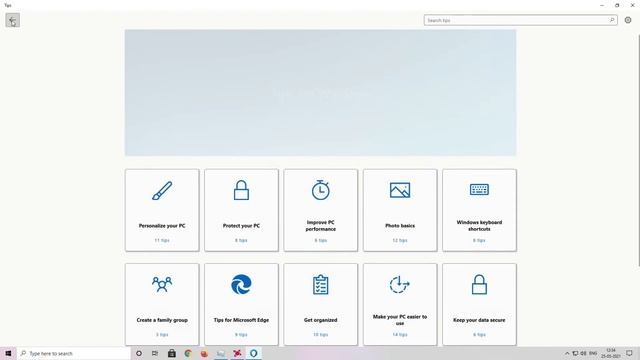
Task: Click the search magnifier icon in Search tips
Action: [x=612, y=20]
